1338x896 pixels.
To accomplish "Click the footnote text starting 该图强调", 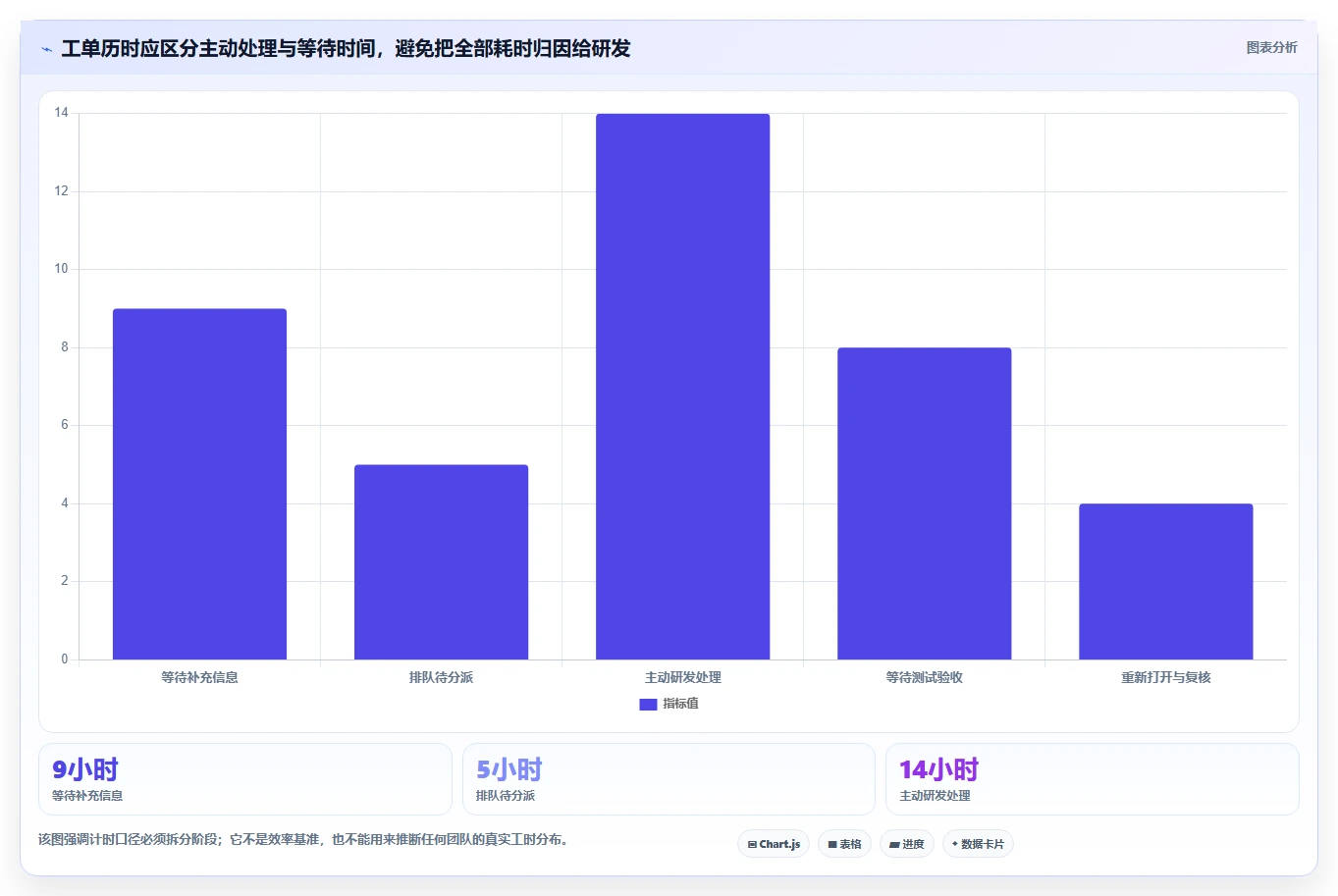I will tap(305, 839).
